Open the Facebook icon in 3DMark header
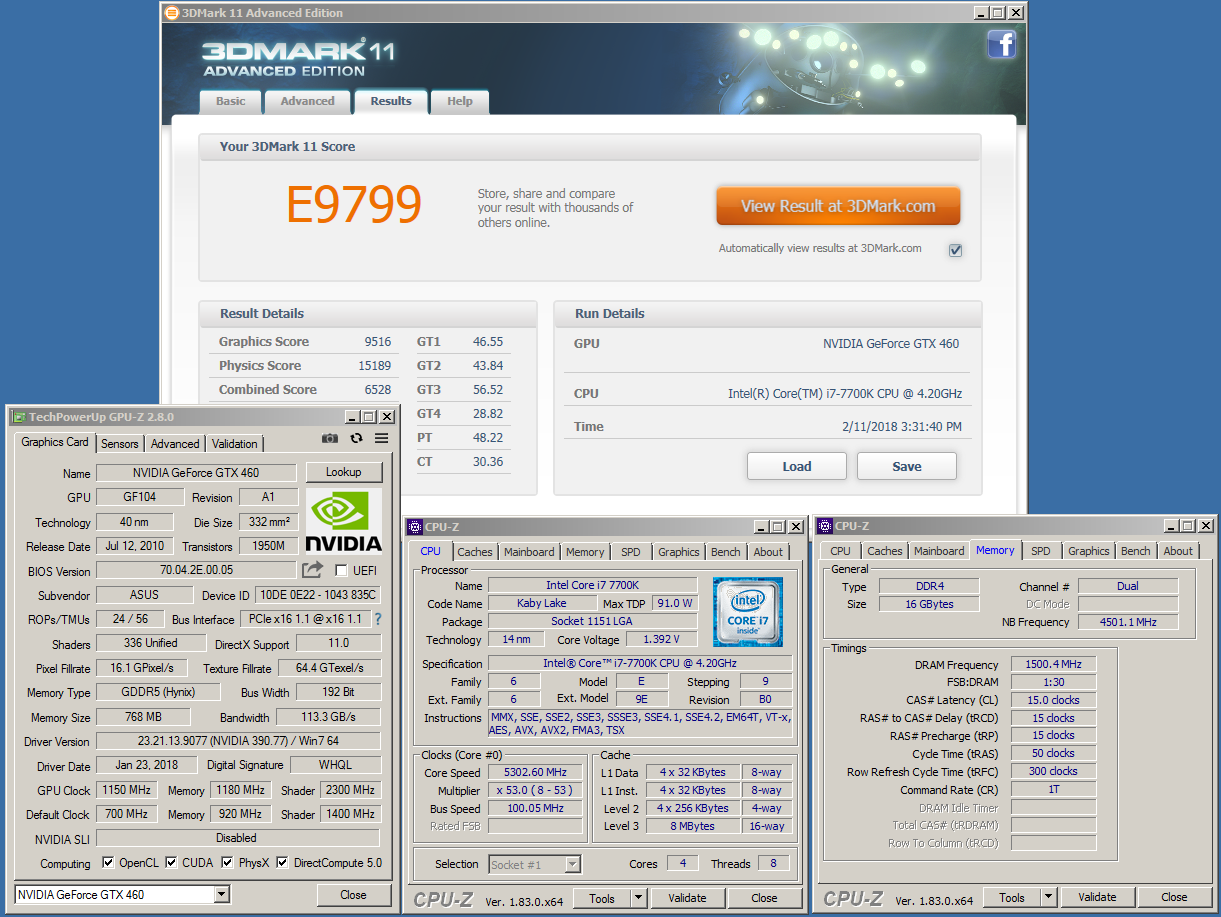1221x917 pixels. pyautogui.click(x=1001, y=44)
